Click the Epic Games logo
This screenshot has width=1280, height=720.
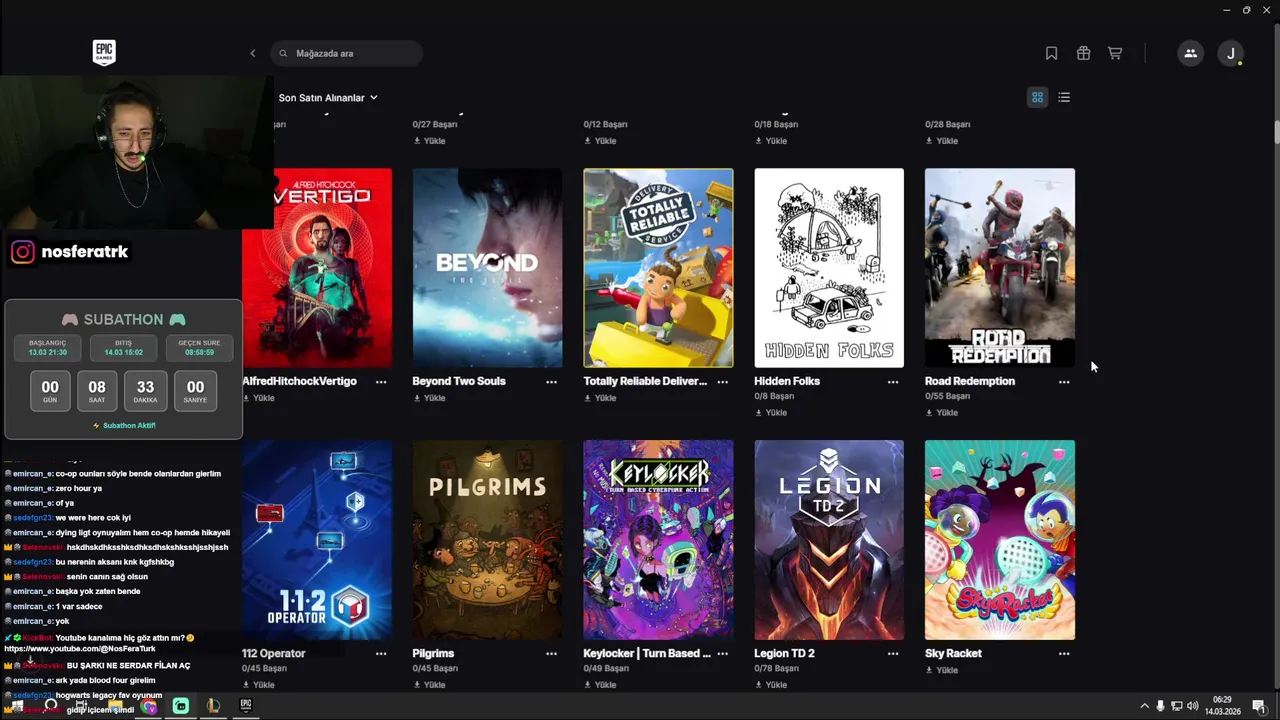click(104, 53)
